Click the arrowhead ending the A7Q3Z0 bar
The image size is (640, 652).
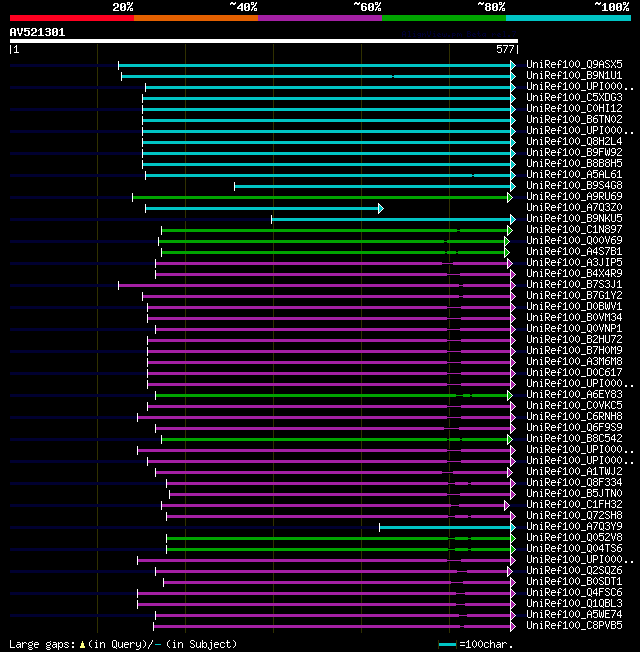pos(381,208)
